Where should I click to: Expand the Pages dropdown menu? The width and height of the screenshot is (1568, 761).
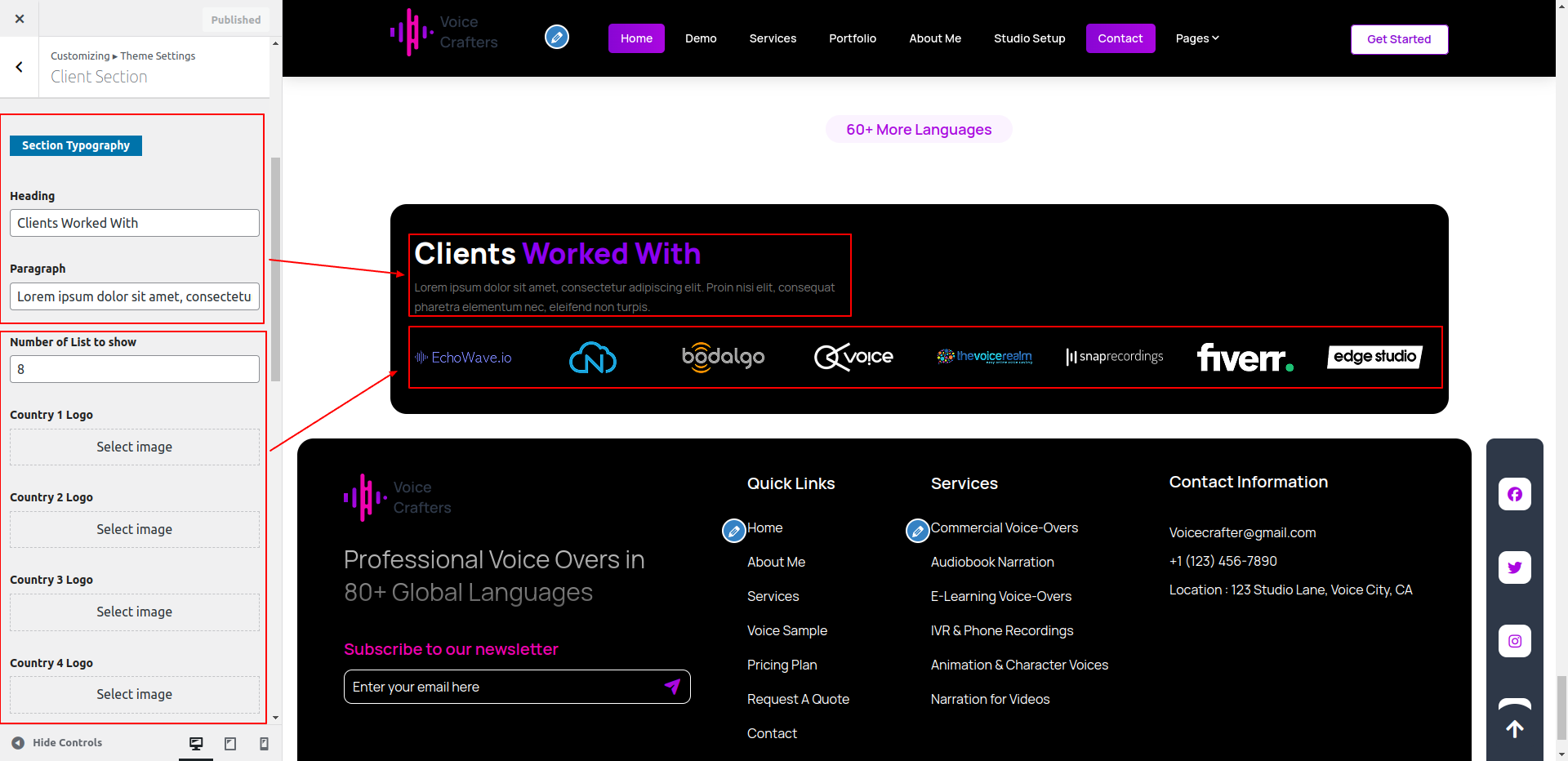click(1196, 38)
